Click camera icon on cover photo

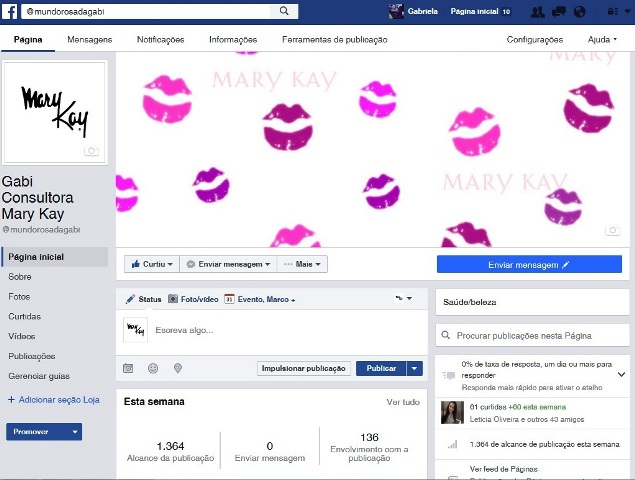click(613, 230)
